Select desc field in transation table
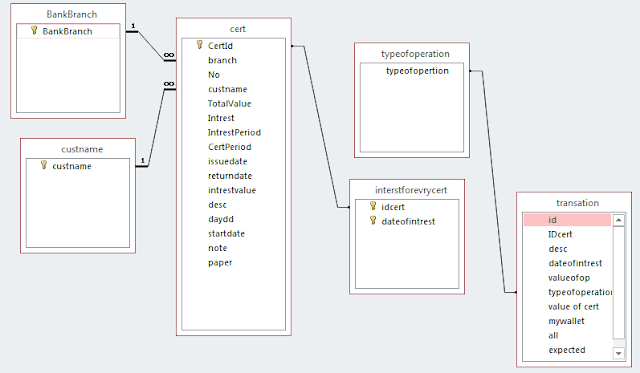 (x=558, y=249)
